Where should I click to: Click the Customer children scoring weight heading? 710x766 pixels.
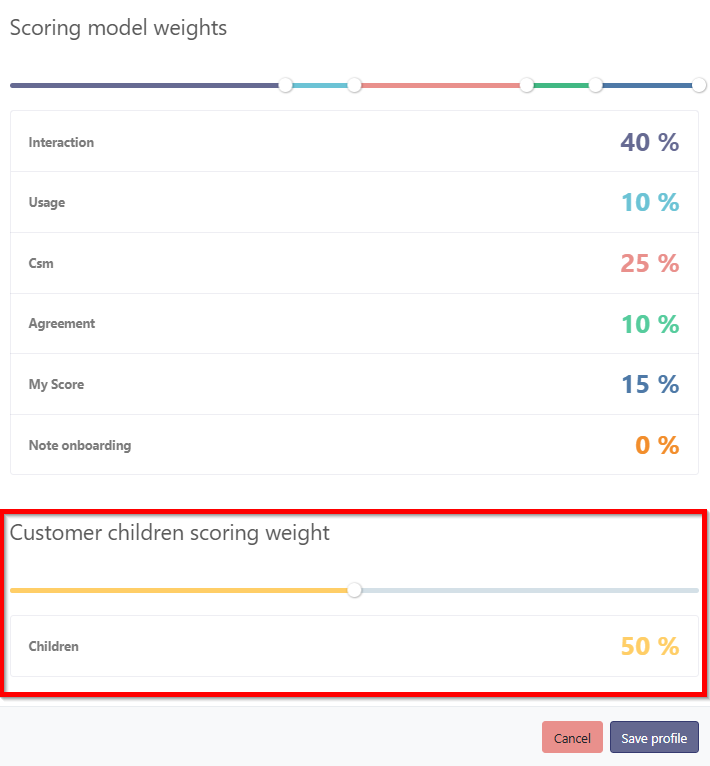pyautogui.click(x=170, y=532)
